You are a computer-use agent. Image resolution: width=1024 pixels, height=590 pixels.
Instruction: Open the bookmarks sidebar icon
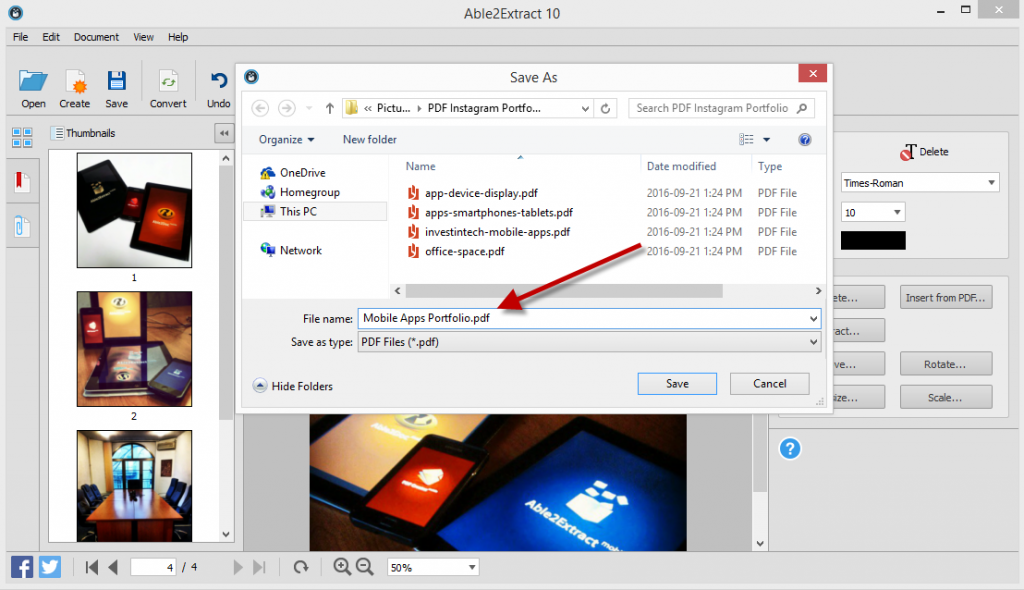(20, 181)
